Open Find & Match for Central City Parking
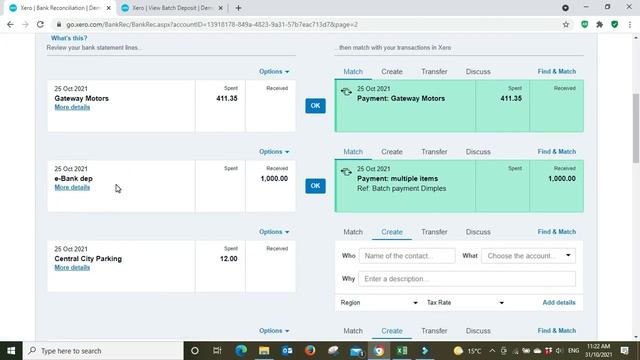The height and width of the screenshot is (360, 640). point(557,231)
